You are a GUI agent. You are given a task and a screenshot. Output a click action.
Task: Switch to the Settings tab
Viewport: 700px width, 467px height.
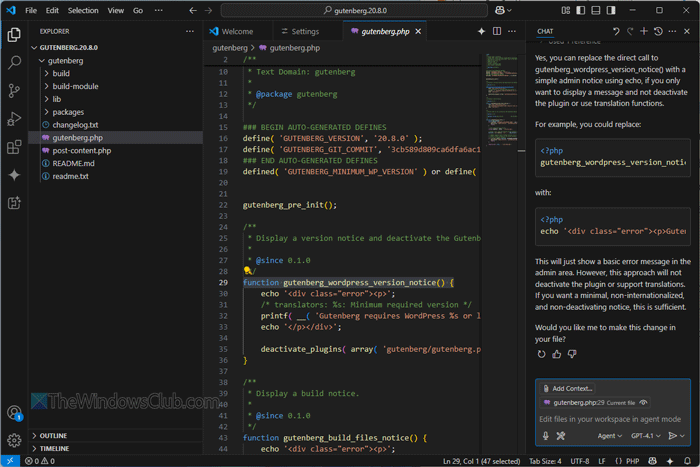coord(305,31)
